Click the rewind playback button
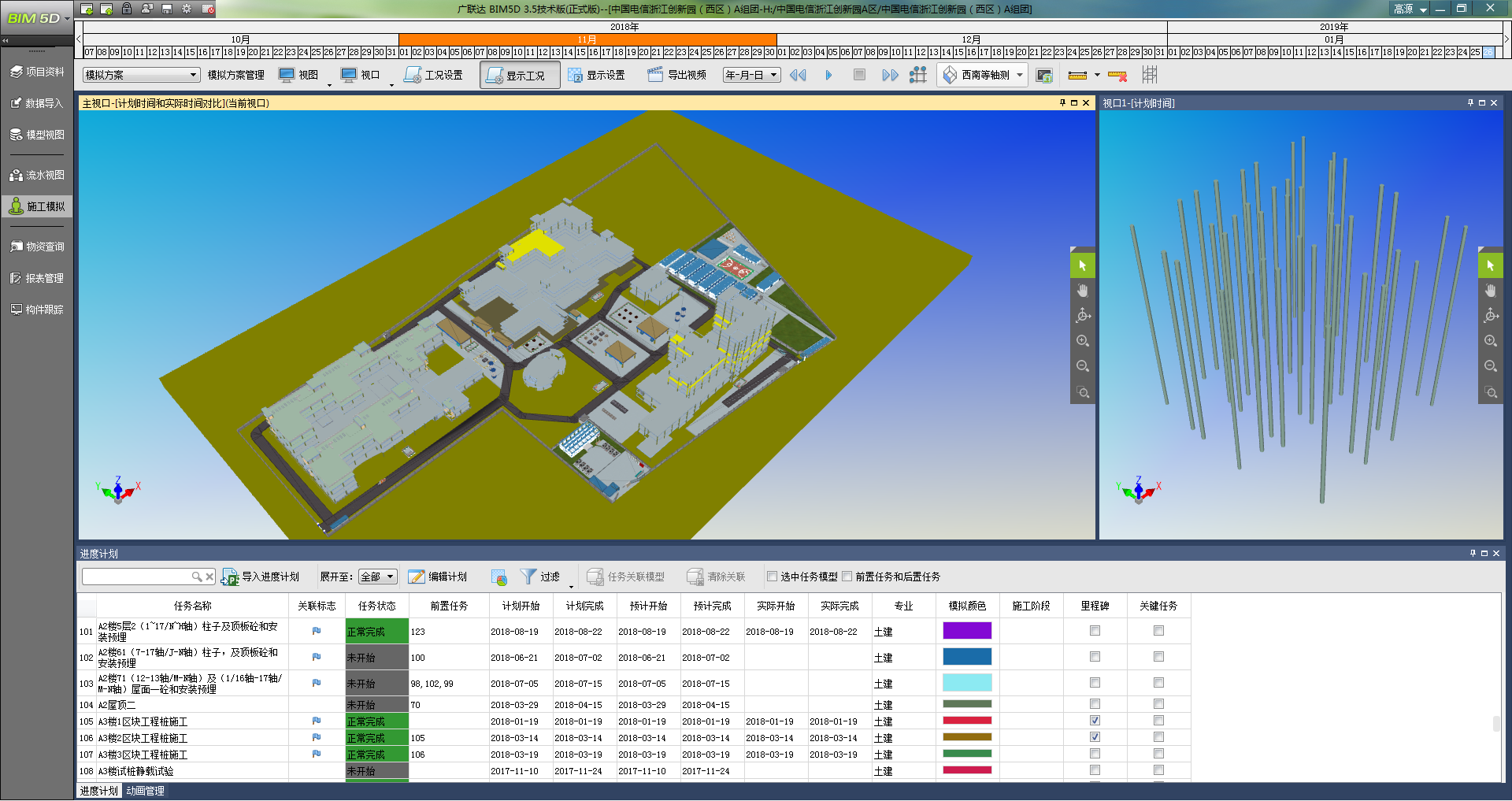Screen dimensions: 1512x801 click(x=798, y=75)
